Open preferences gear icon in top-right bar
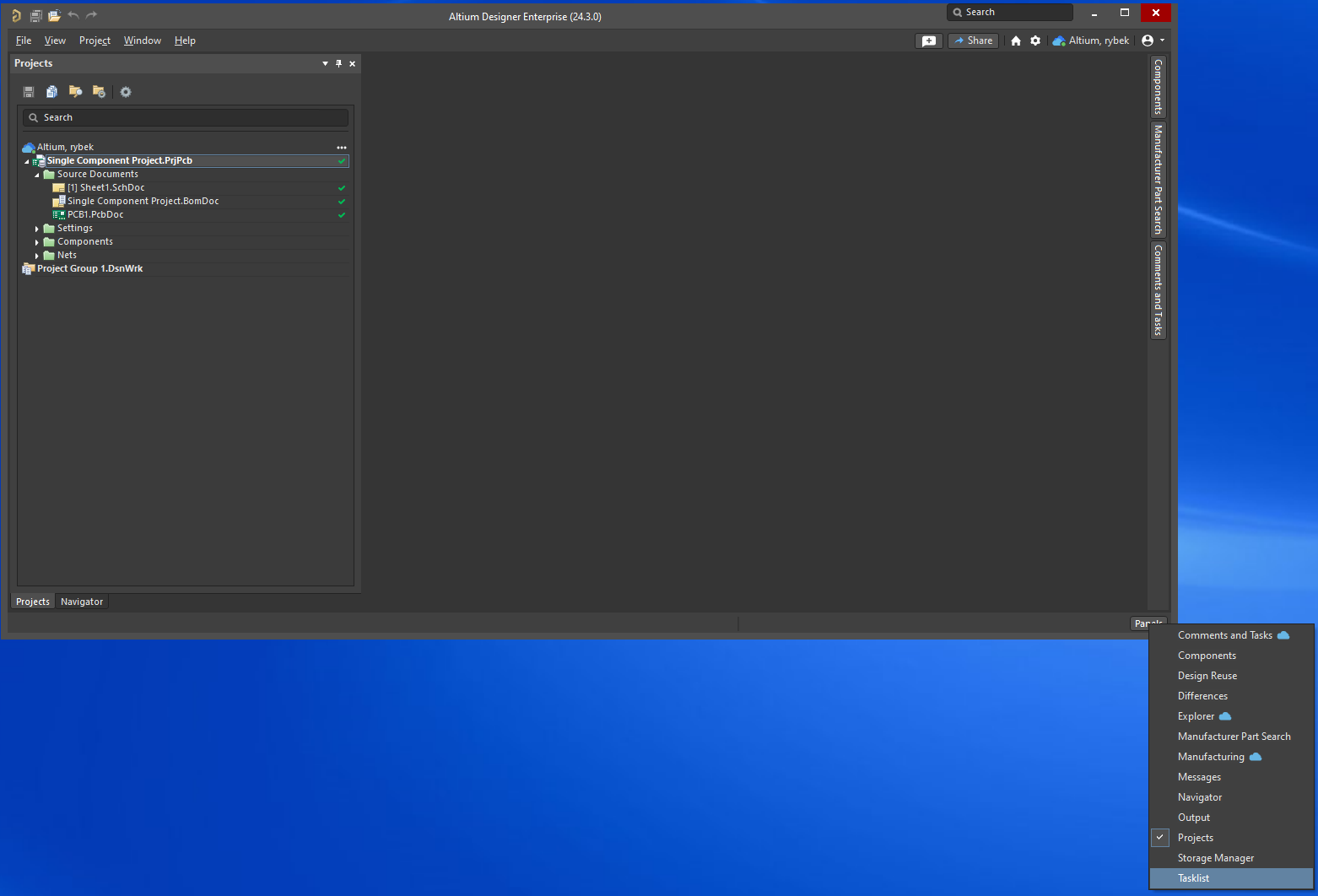This screenshot has height=896, width=1318. (x=1035, y=40)
